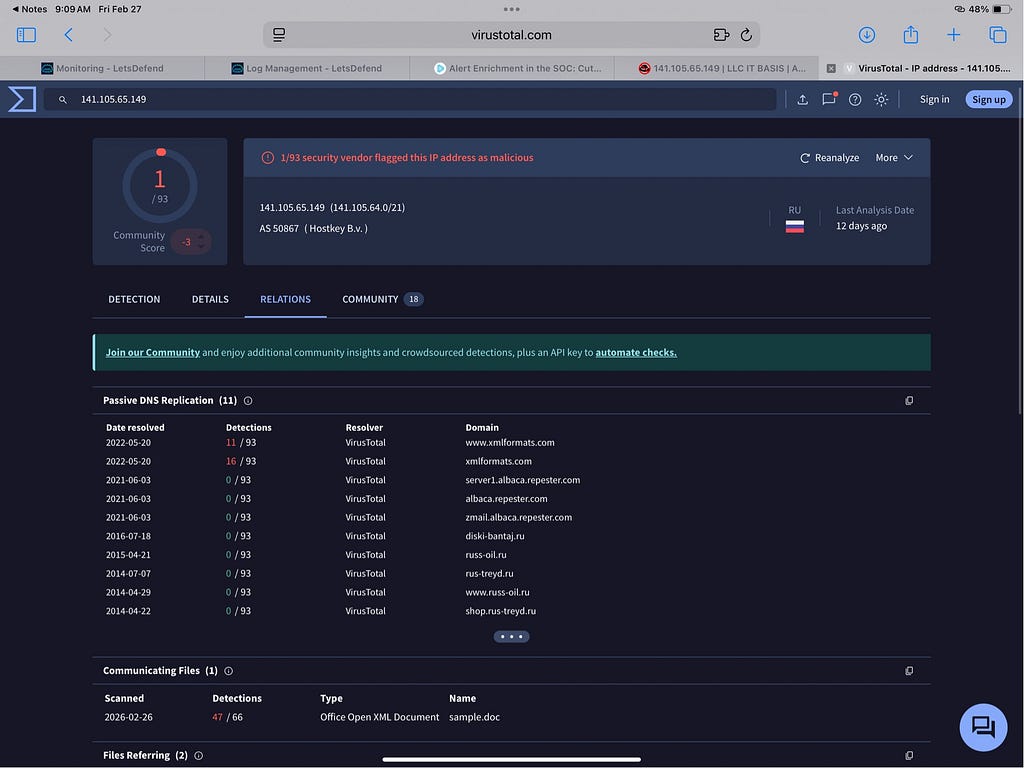Click the detection score circle gauge
The height and width of the screenshot is (768, 1024).
click(x=160, y=185)
